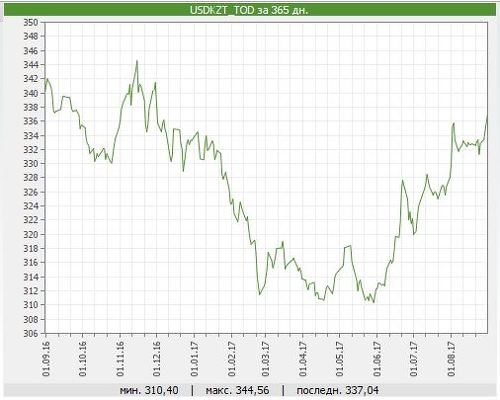Screen dimensions: 500x400
Task: Select the 01.09.16 date label
Action: 46,359
